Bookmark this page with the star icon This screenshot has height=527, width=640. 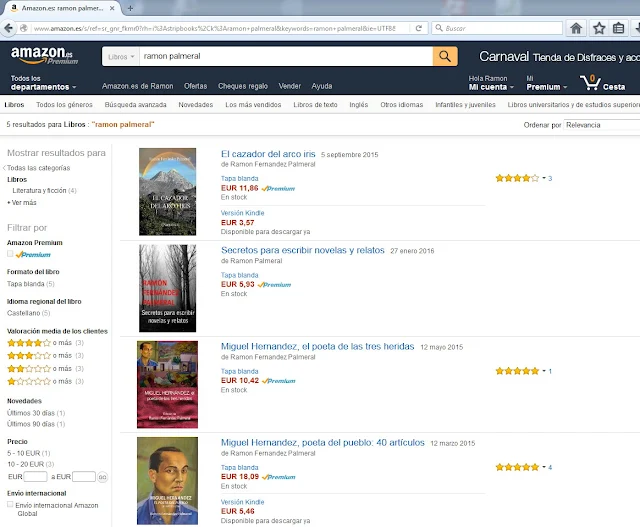599,28
